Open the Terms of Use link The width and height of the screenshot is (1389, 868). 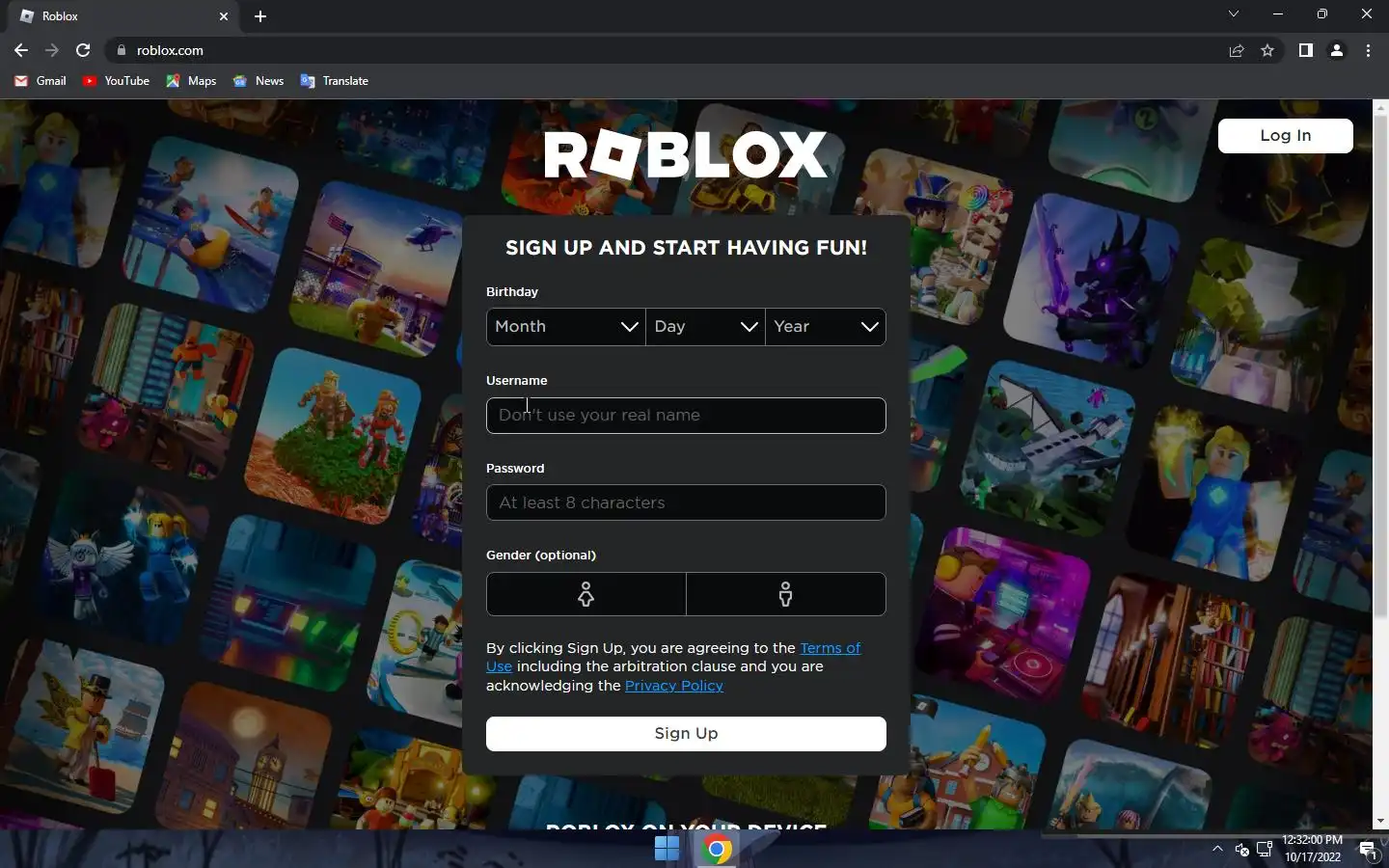pos(831,648)
